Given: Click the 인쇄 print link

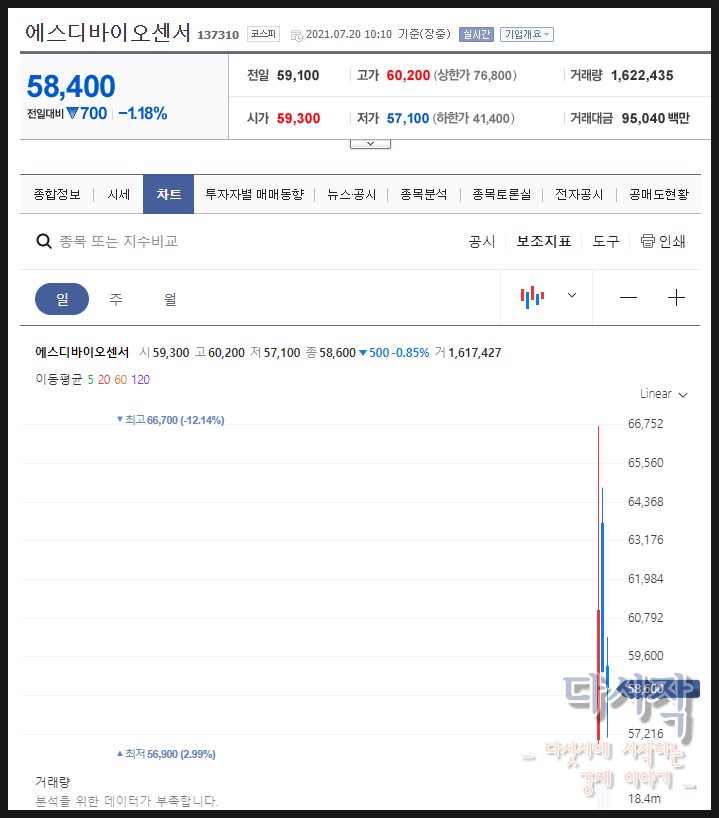Looking at the screenshot, I should tap(672, 242).
